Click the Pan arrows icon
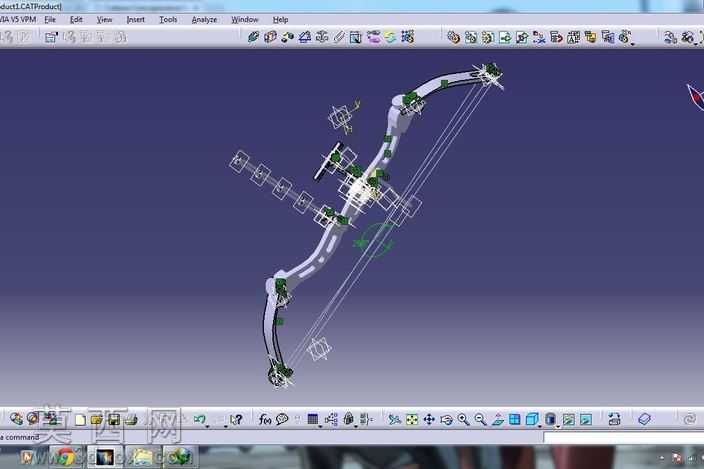 [429, 420]
